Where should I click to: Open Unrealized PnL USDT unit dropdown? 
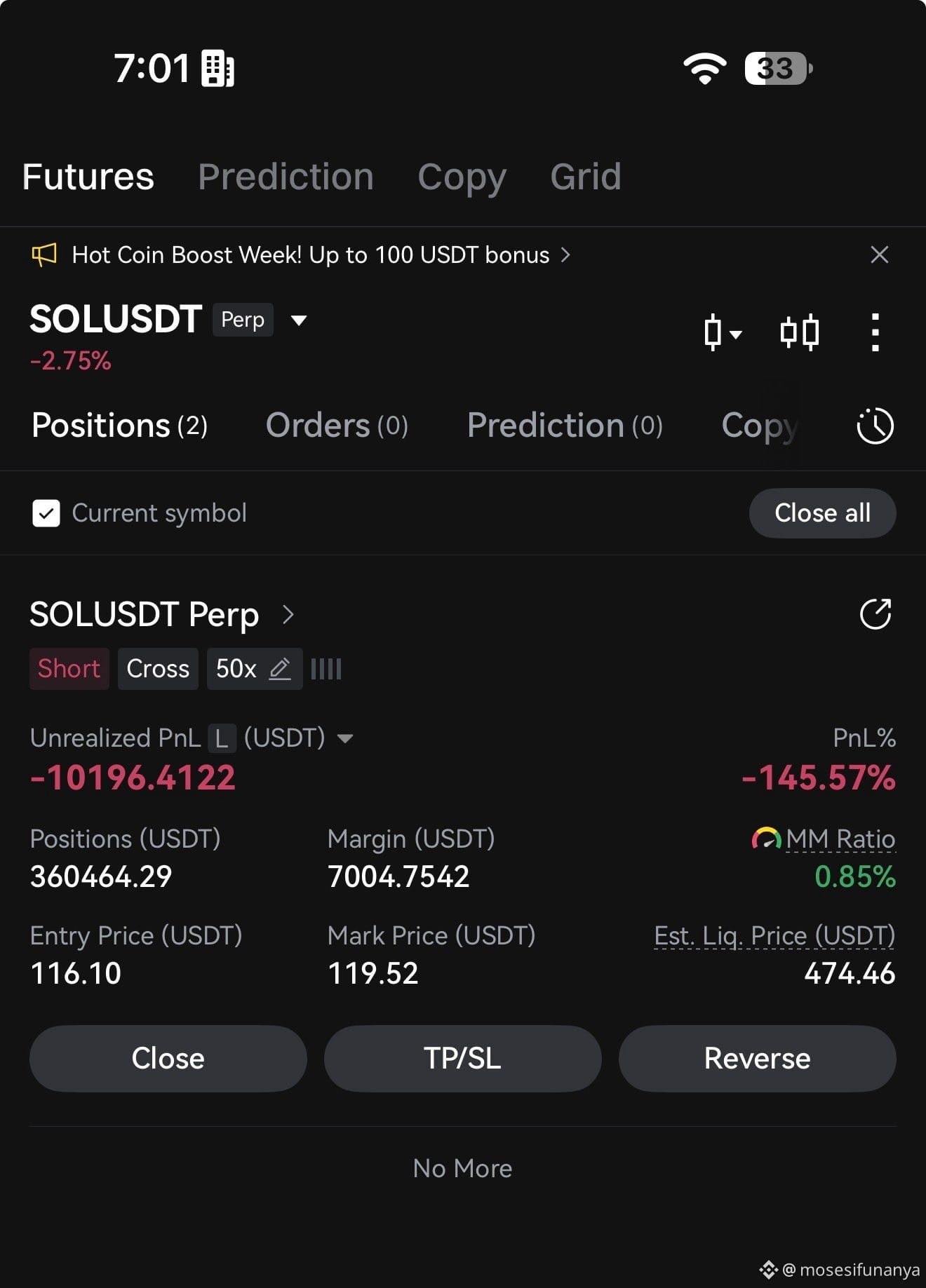click(345, 738)
